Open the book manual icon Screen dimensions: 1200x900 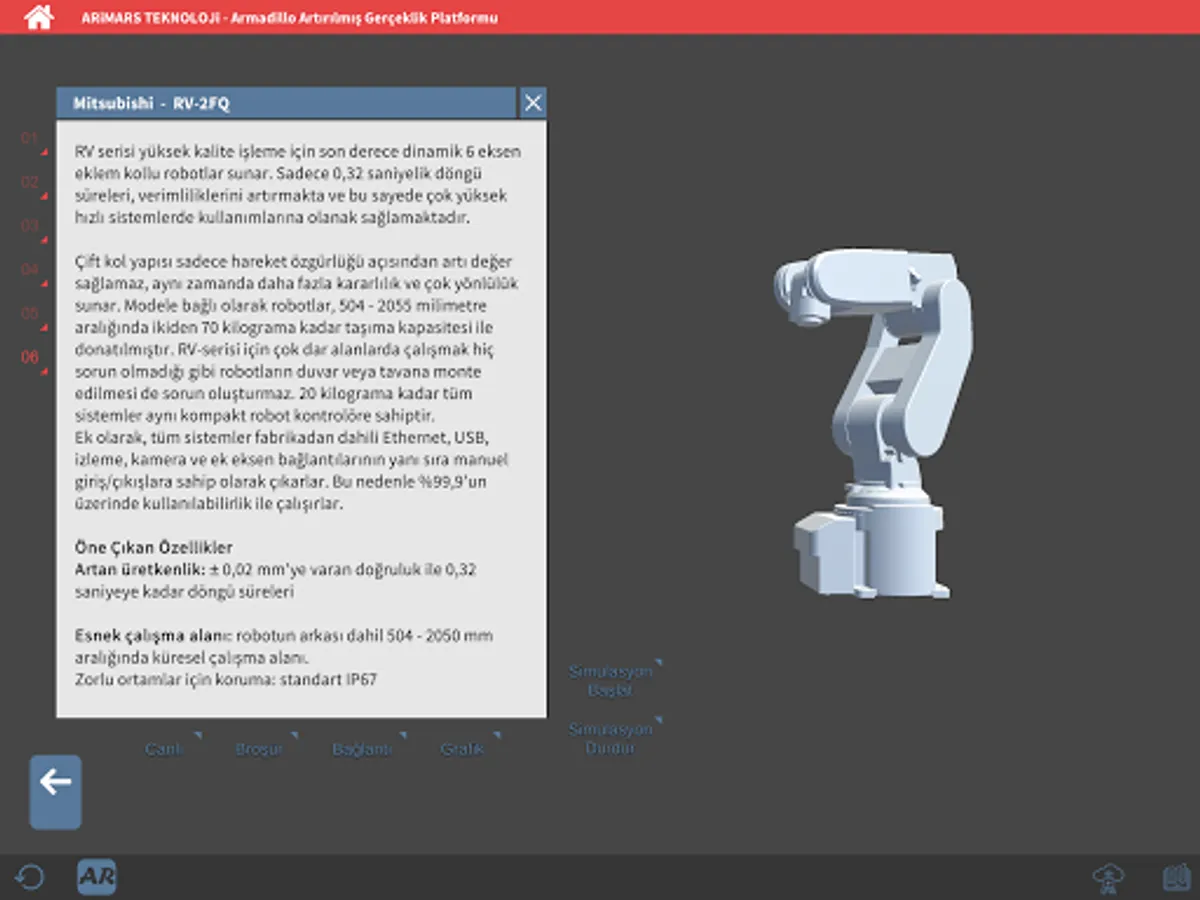1176,878
